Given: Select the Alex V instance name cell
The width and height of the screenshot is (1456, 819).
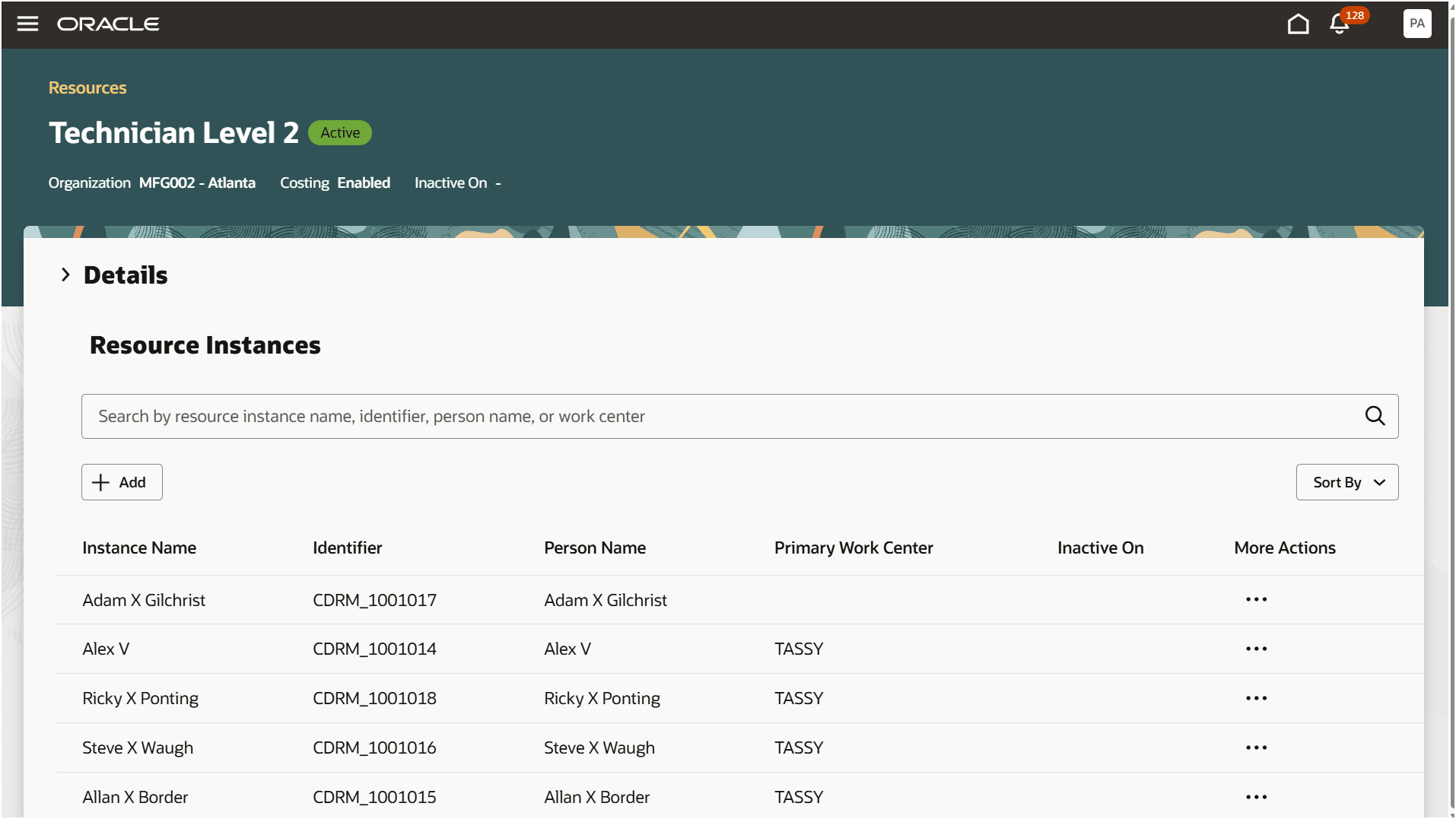Looking at the screenshot, I should [106, 649].
